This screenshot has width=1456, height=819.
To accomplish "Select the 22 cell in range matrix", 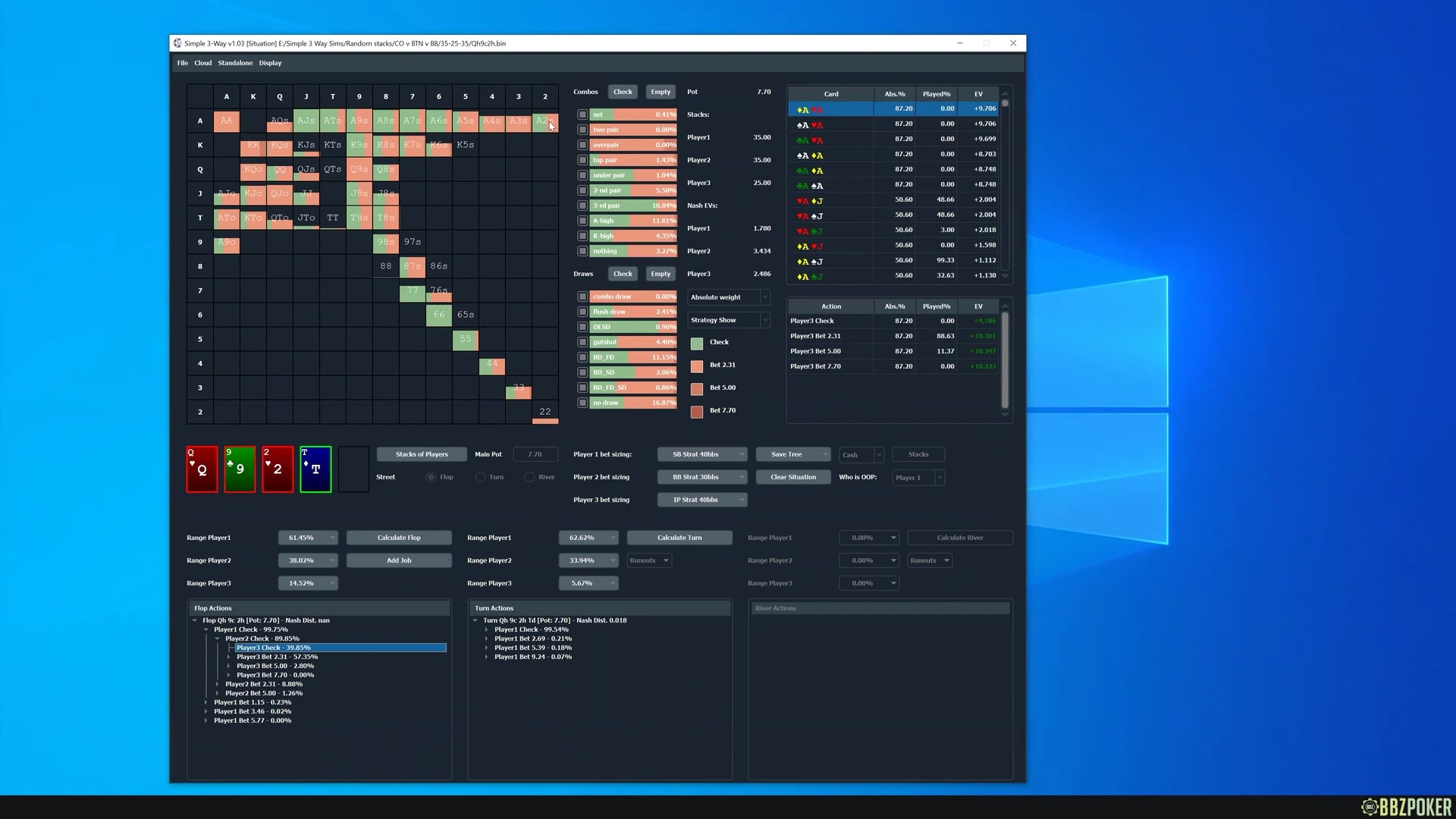I will [x=545, y=412].
